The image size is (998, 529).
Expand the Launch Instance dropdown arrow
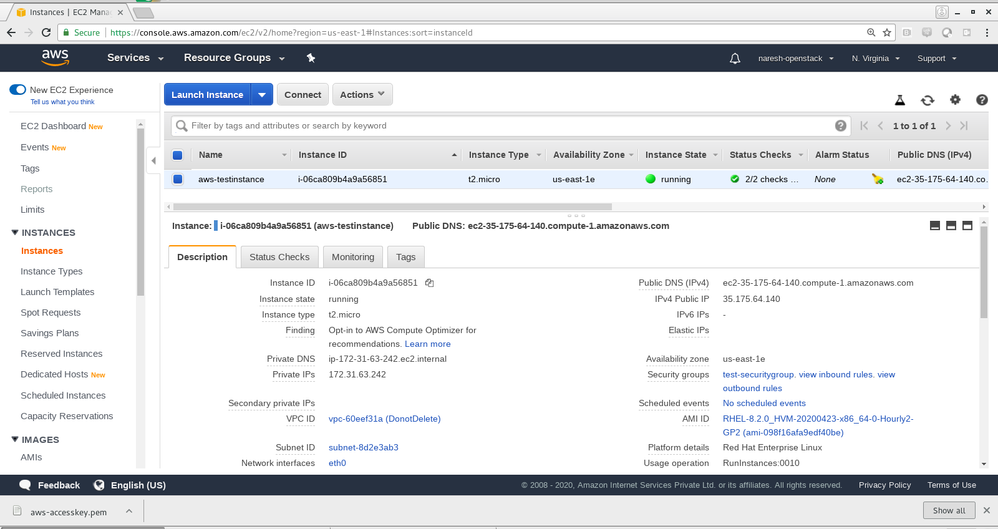tap(261, 95)
